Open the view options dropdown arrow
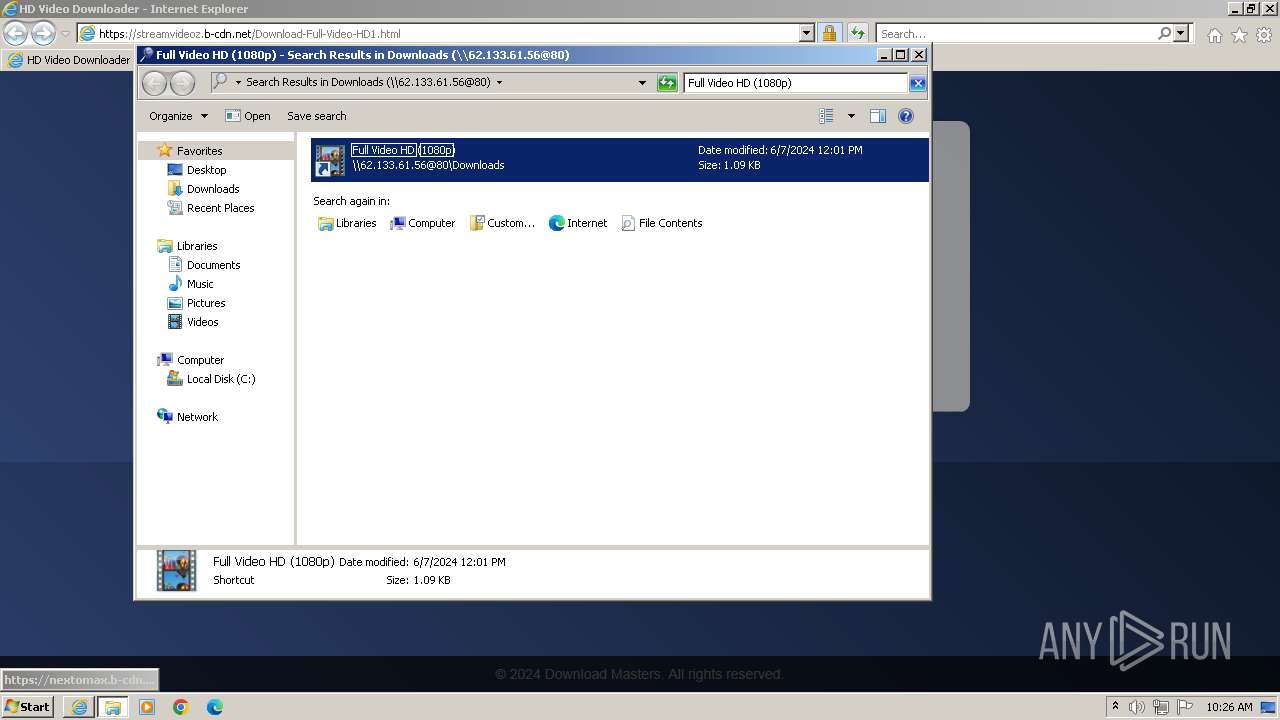Screen dimensions: 1280x720 [x=851, y=116]
